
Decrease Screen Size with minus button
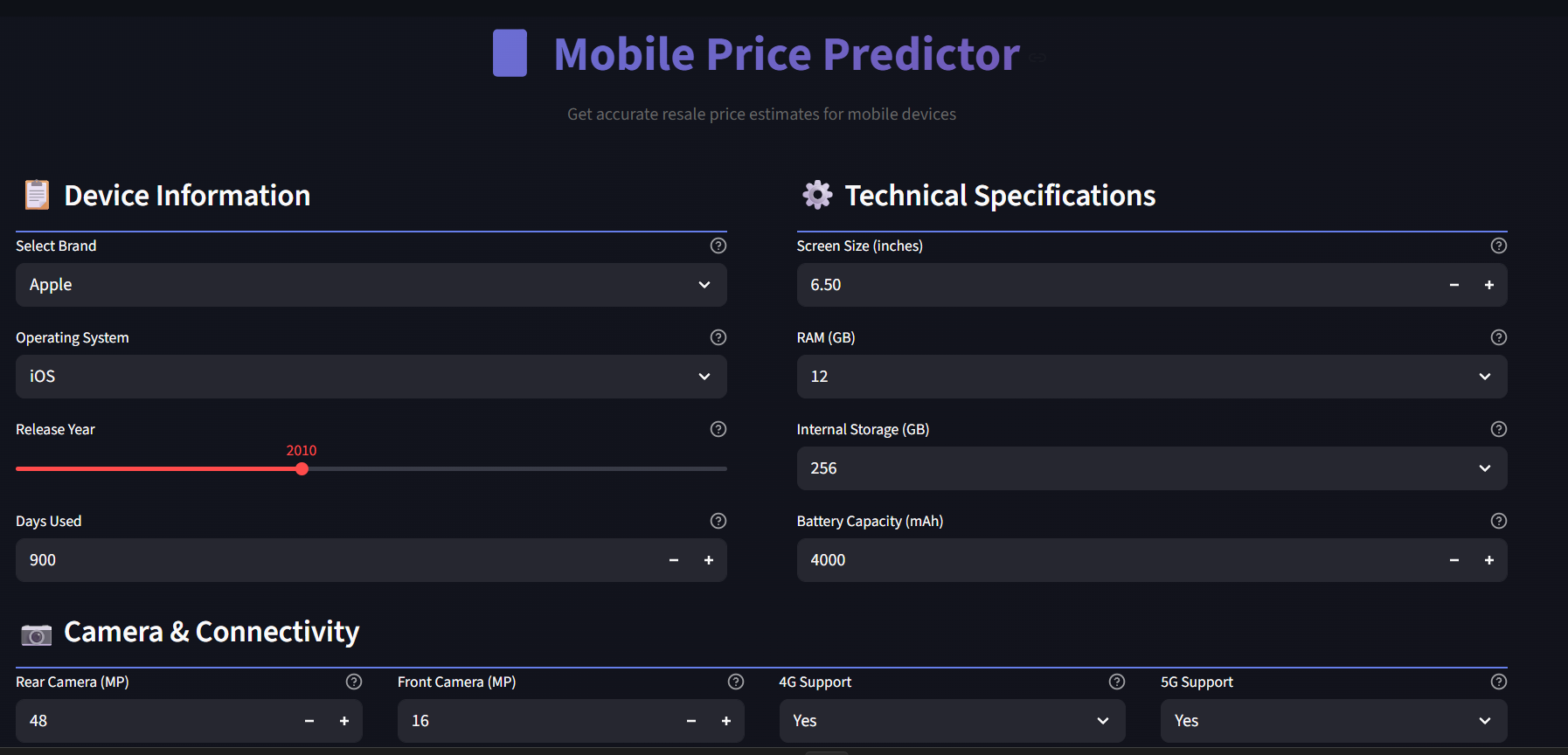(1454, 285)
